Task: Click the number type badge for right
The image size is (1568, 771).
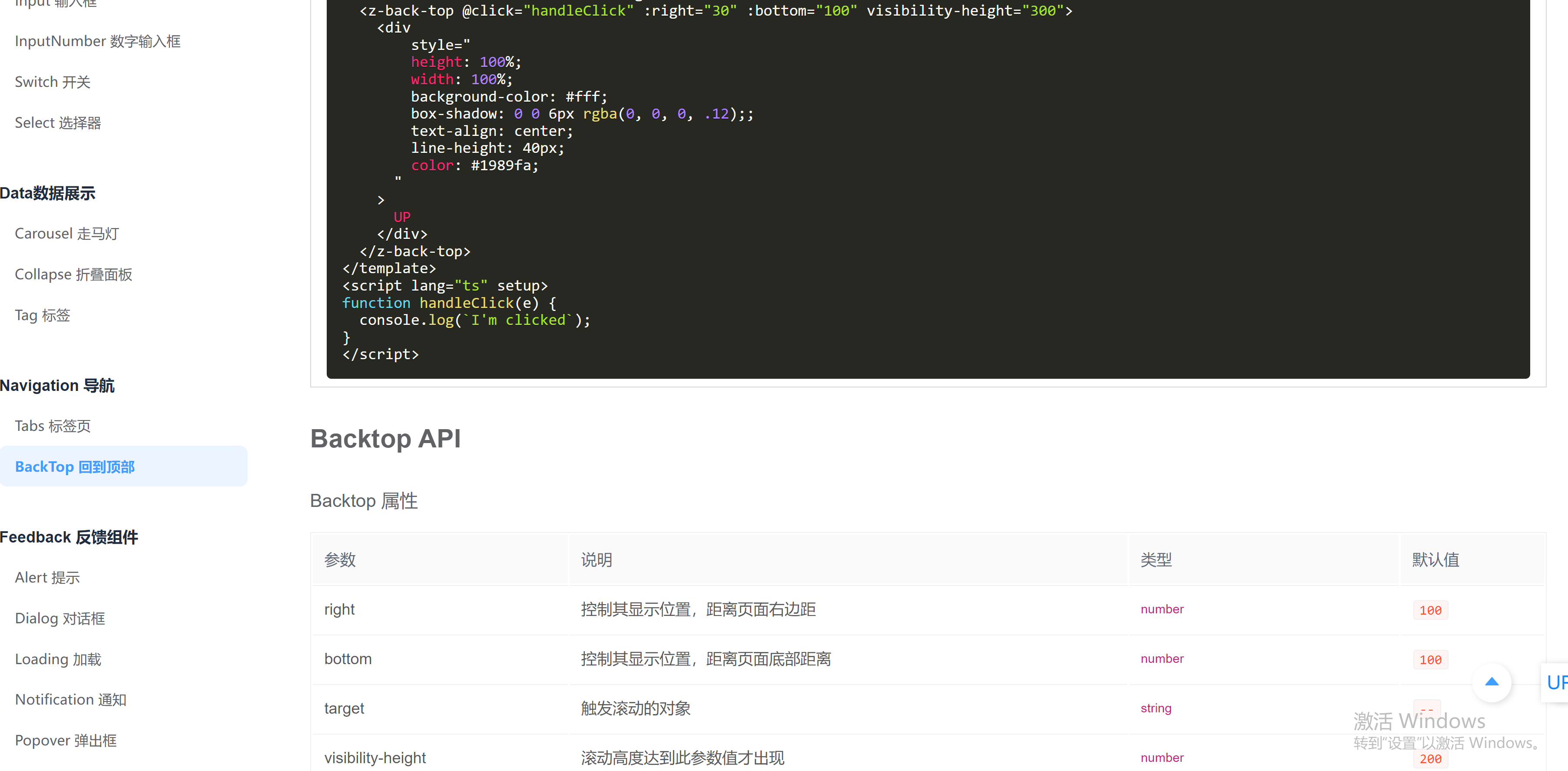Action: pyautogui.click(x=1161, y=609)
